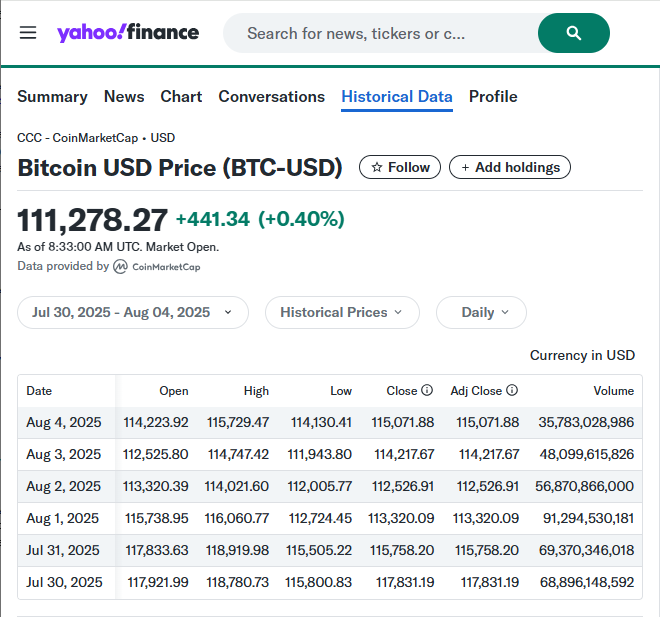Click open value 112,525.80
Screen dimensions: 660x617
pyautogui.click(x=155, y=454)
